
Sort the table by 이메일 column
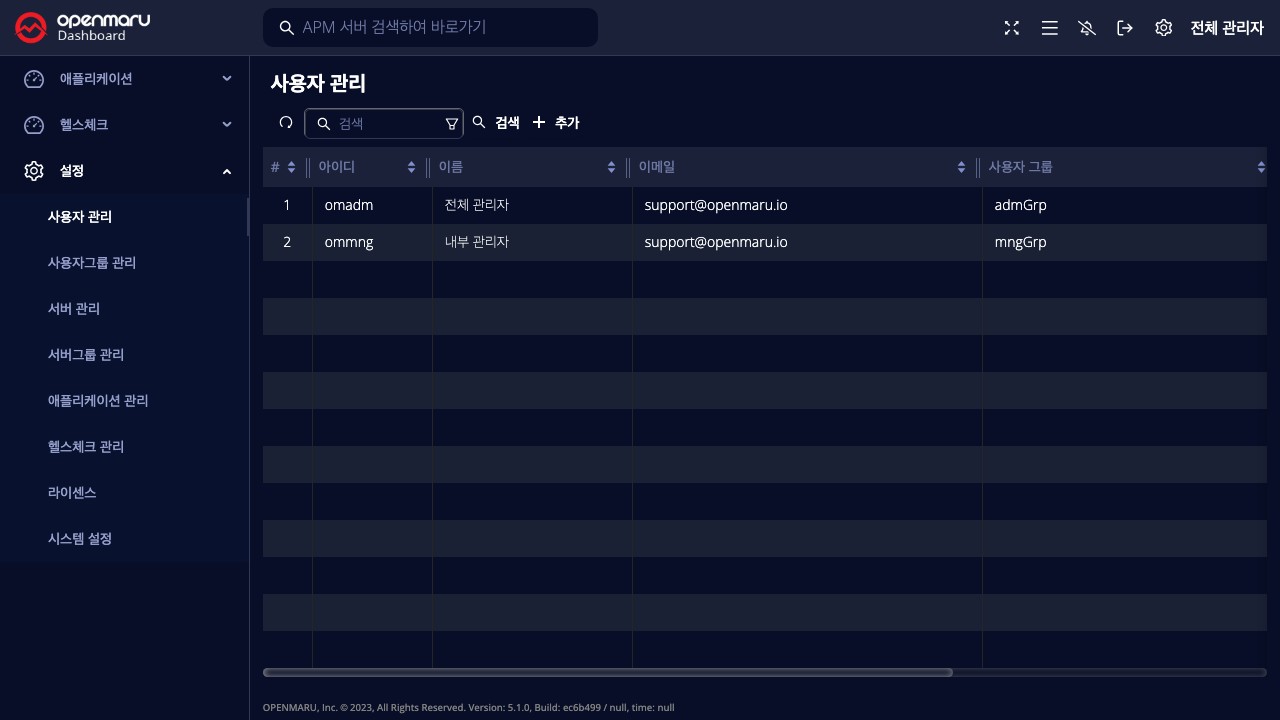[961, 167]
